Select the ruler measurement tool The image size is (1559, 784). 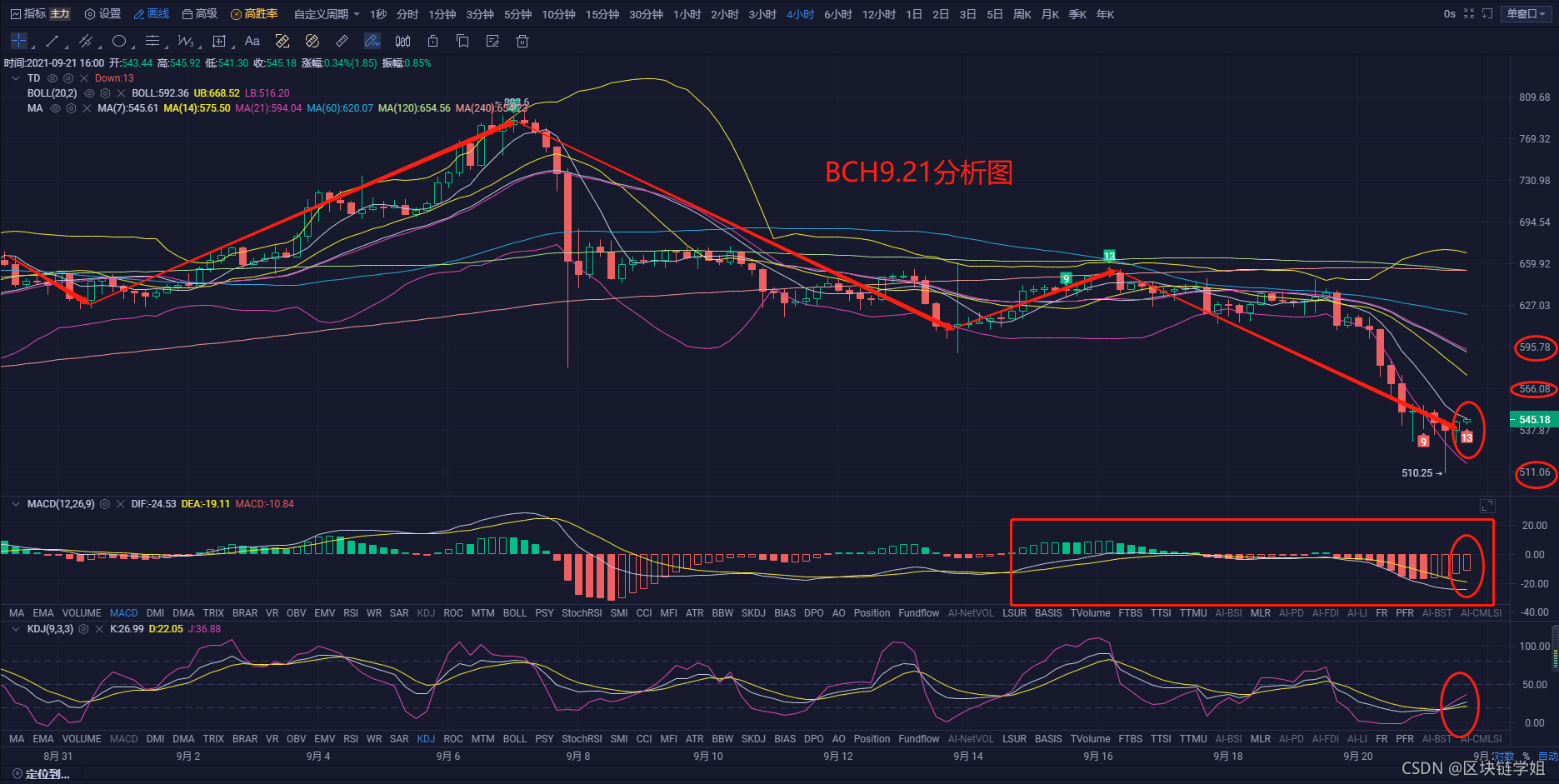[342, 41]
